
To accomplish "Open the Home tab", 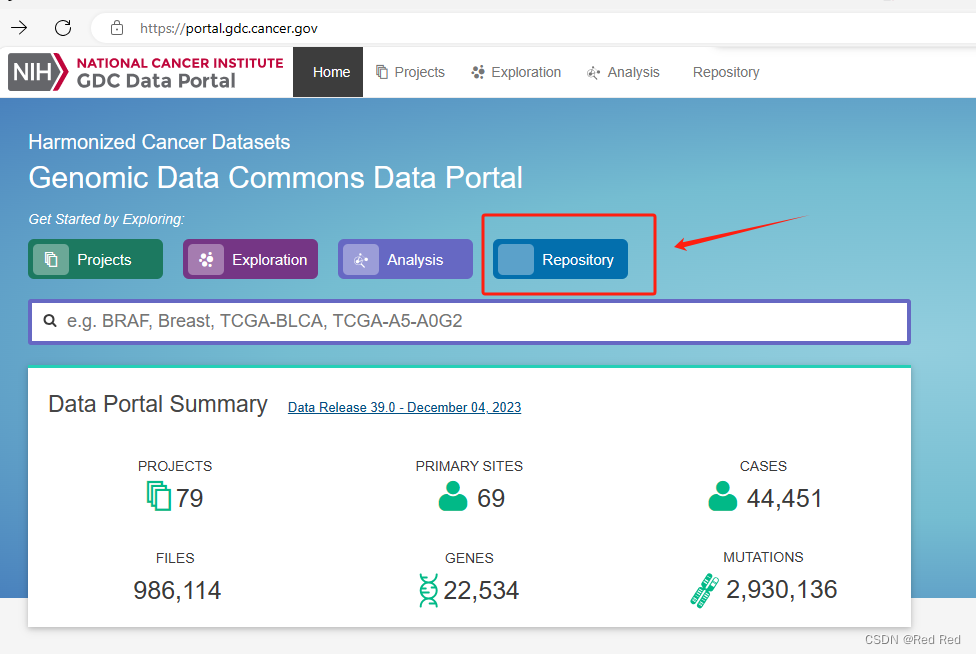I will click(328, 72).
